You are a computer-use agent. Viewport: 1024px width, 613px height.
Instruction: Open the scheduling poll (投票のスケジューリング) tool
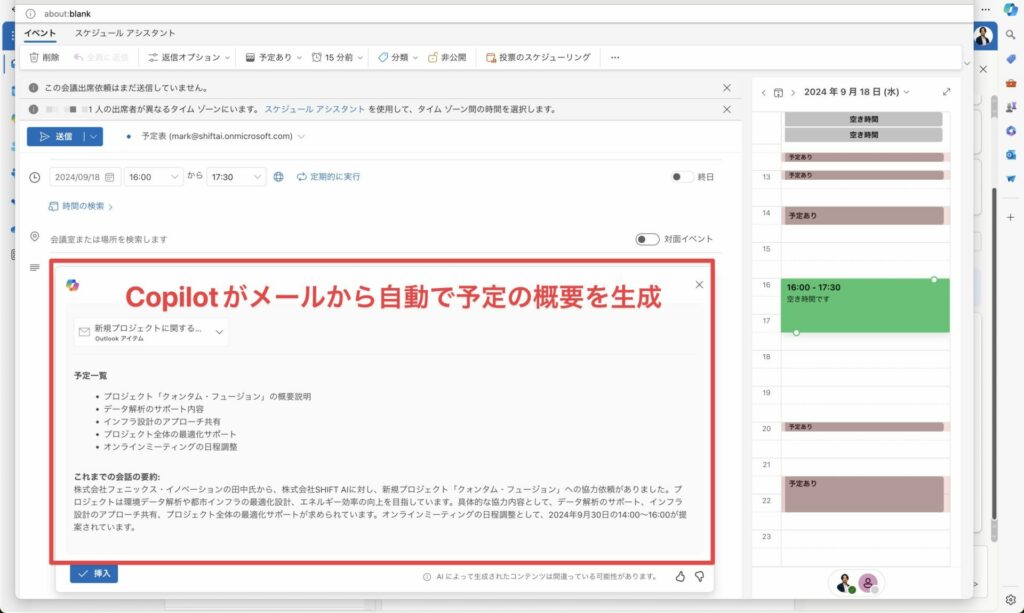541,57
